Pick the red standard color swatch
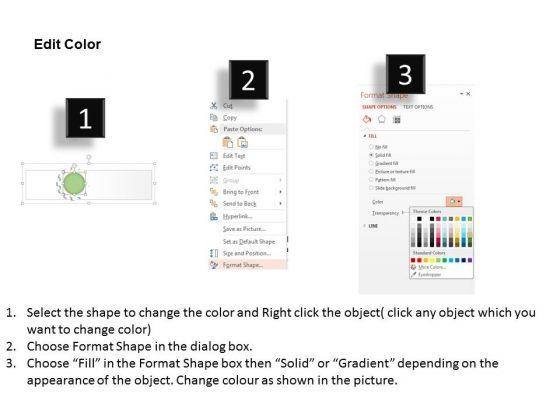Viewport: 560px width, 420px height. [x=419, y=260]
